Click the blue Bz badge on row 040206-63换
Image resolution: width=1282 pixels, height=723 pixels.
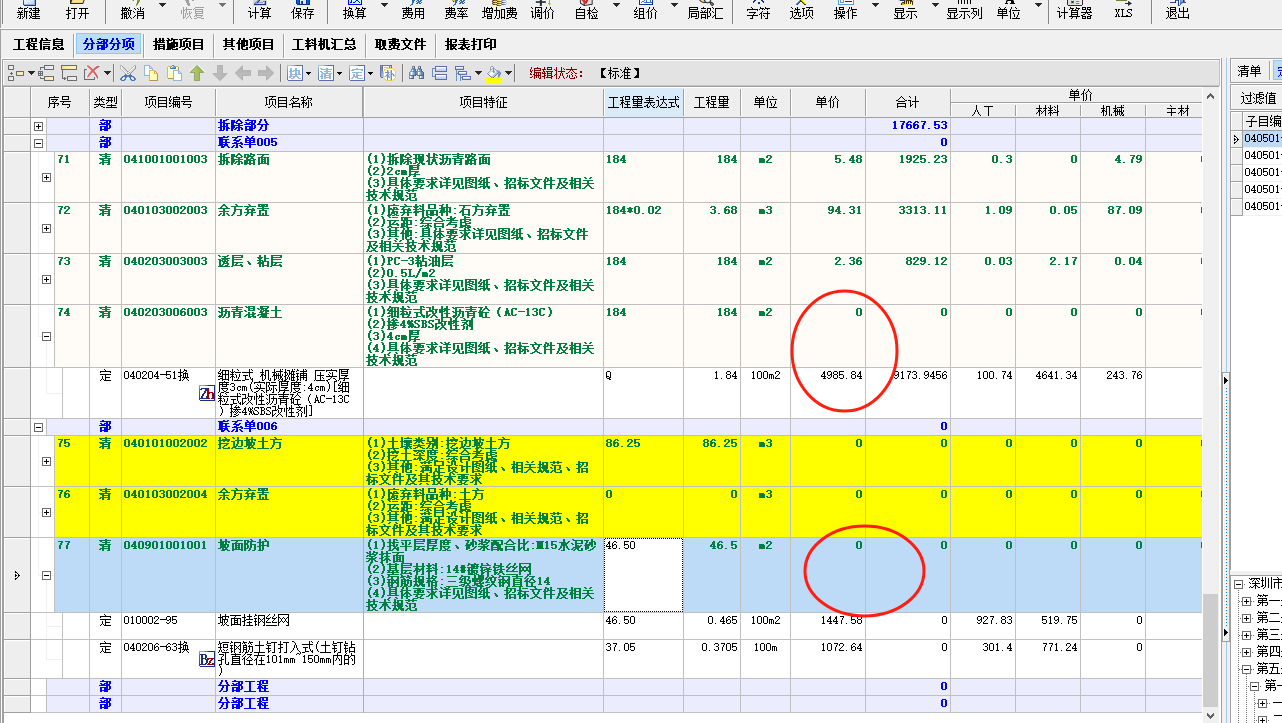pyautogui.click(x=207, y=659)
